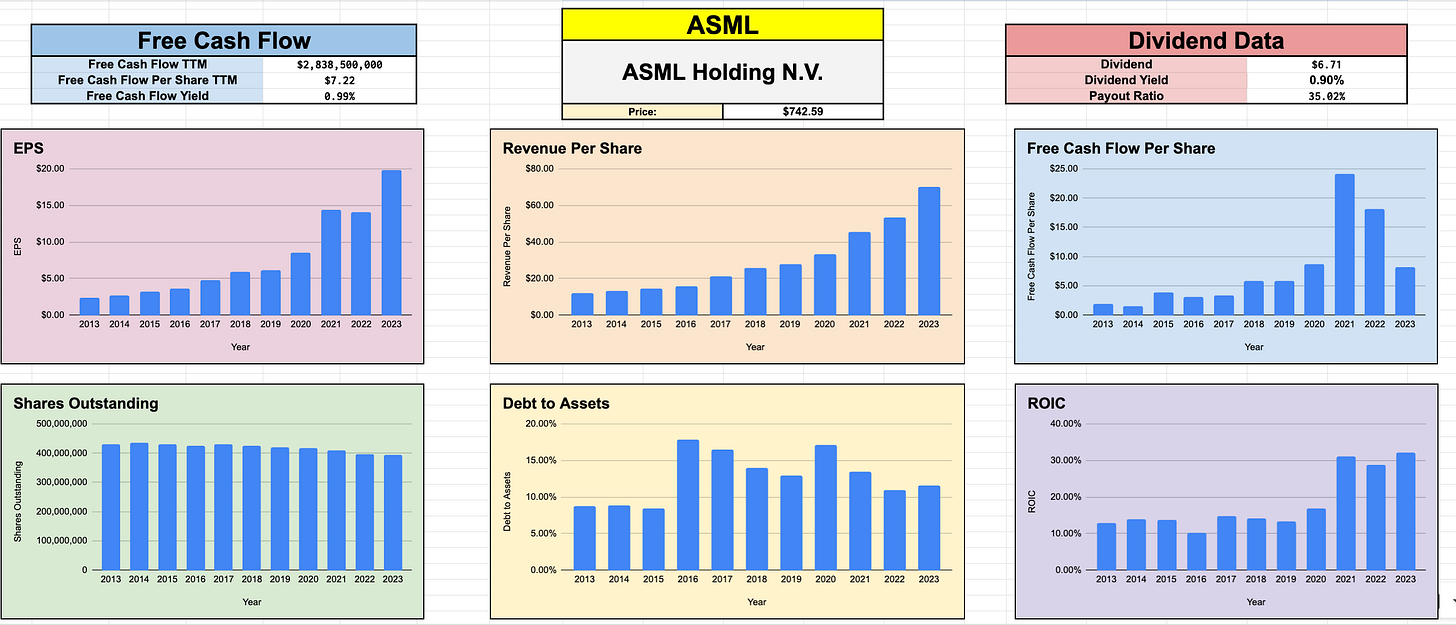This screenshot has width=1456, height=625.
Task: Click the Dividend Data header
Action: [1207, 41]
